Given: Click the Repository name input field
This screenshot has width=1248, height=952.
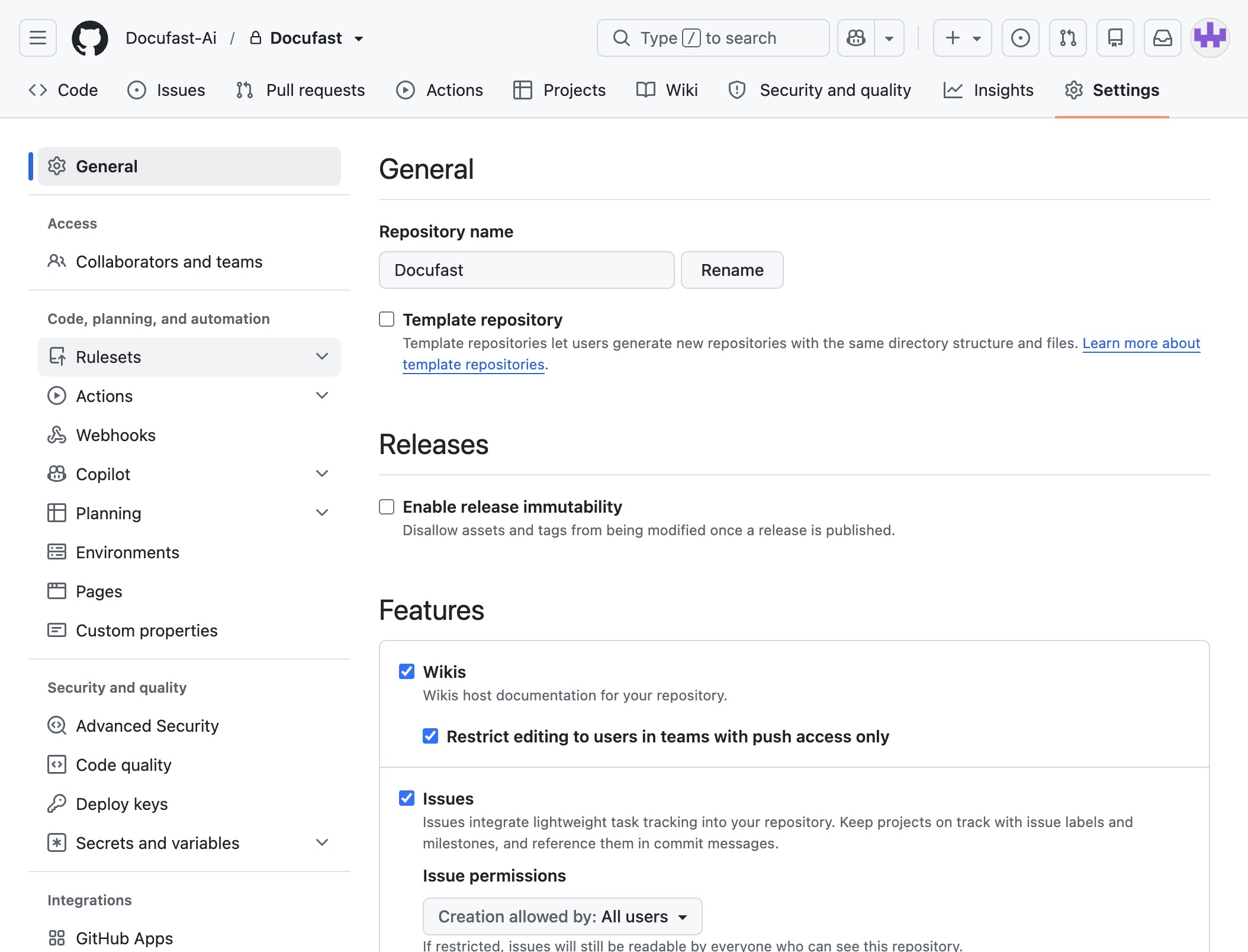Looking at the screenshot, I should [527, 270].
